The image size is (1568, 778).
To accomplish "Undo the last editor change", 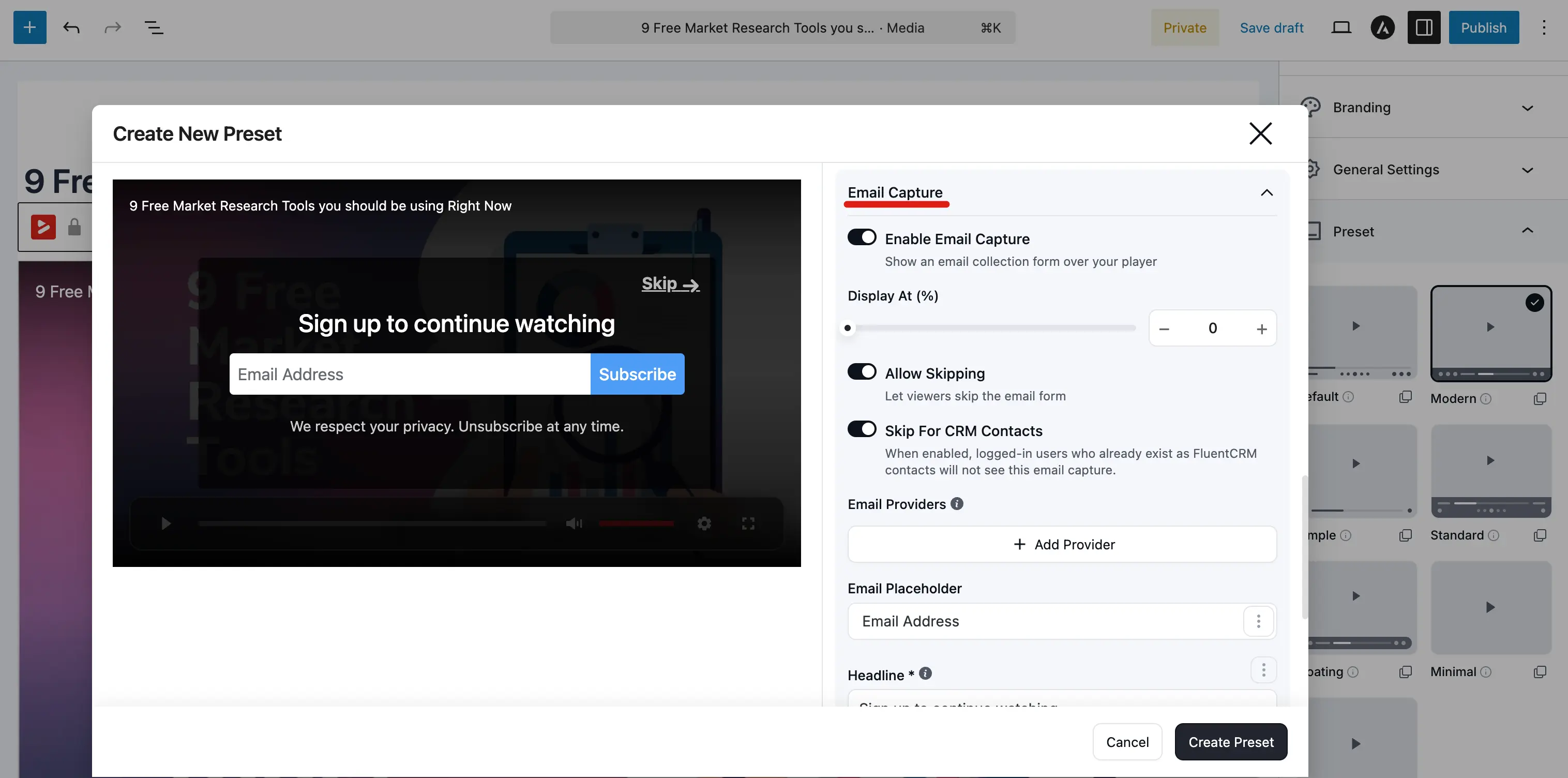I will (71, 27).
